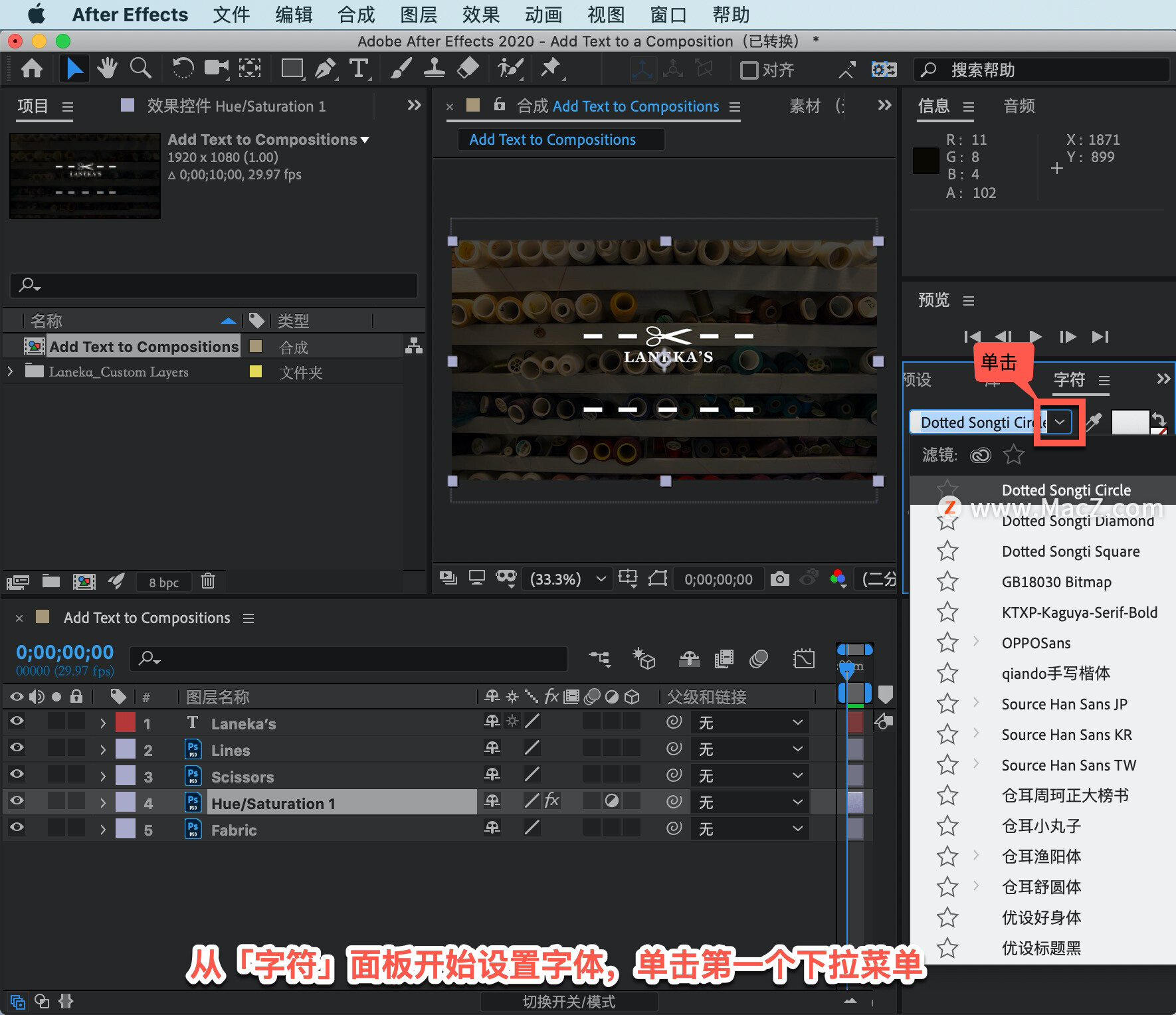Screen dimensions: 1176x1015
Task: Select the Brush tool
Action: tap(401, 68)
